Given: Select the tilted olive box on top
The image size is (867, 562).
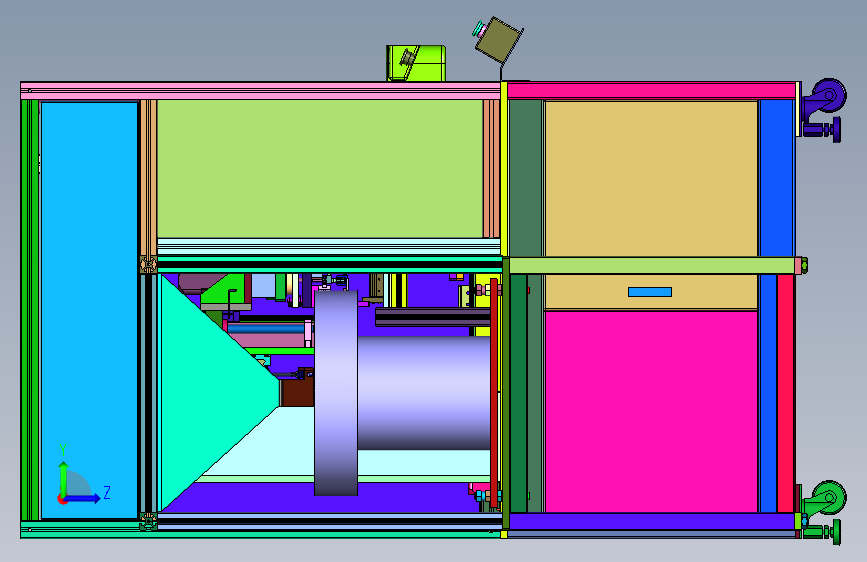Looking at the screenshot, I should pyautogui.click(x=499, y=40).
